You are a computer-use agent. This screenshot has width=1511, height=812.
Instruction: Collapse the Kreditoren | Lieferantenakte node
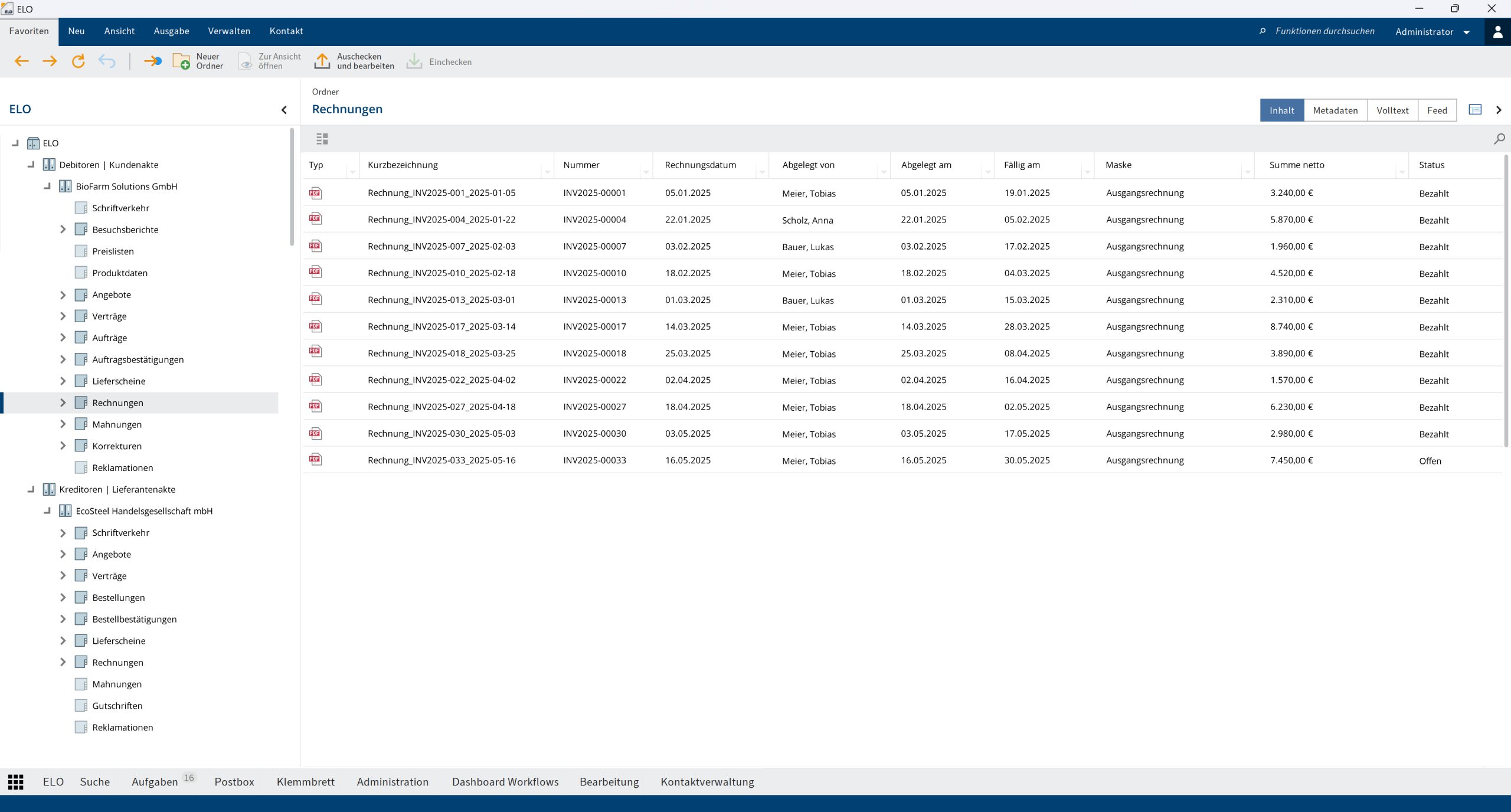(x=31, y=489)
